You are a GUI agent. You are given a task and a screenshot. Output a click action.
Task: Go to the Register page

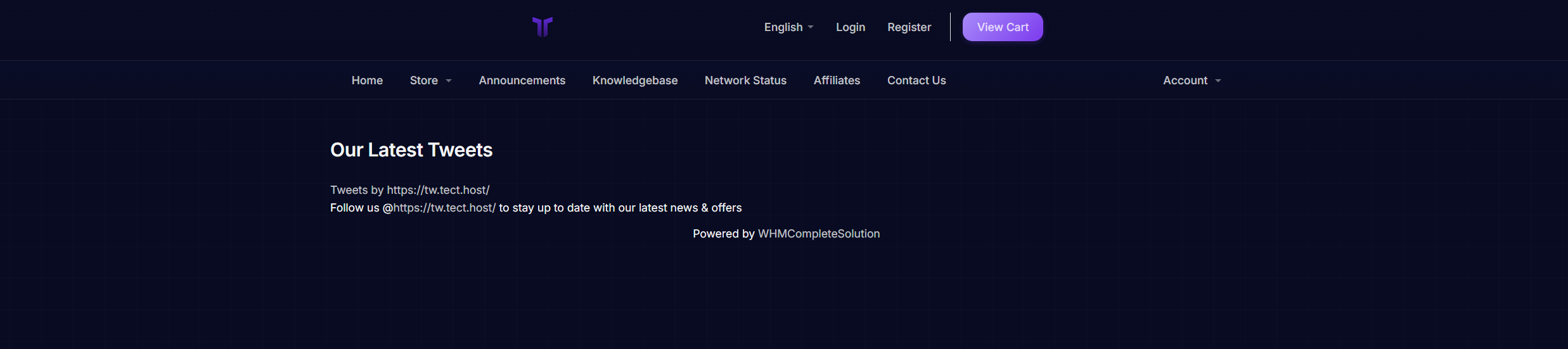pos(909,27)
